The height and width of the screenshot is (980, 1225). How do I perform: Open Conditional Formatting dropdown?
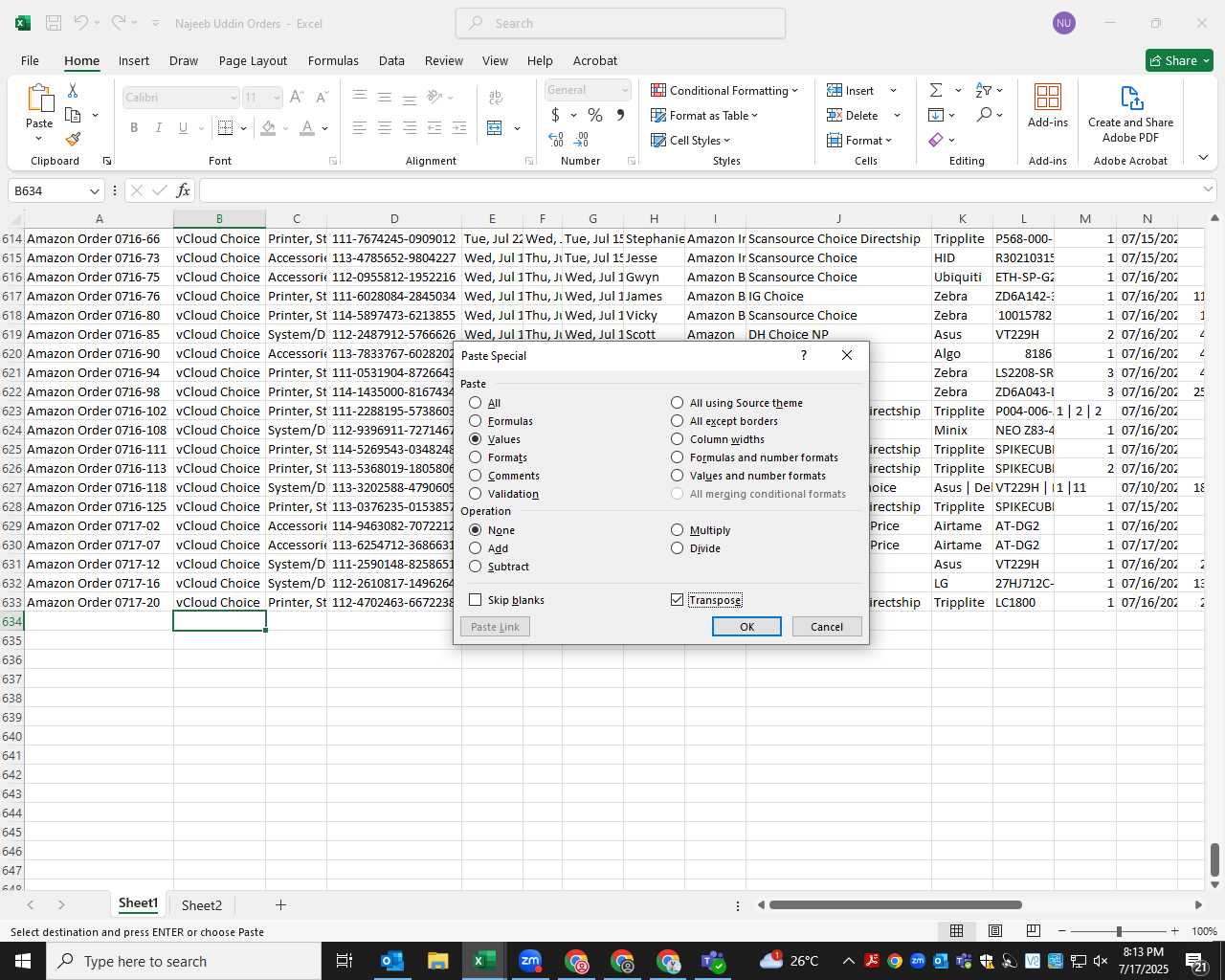click(x=724, y=90)
